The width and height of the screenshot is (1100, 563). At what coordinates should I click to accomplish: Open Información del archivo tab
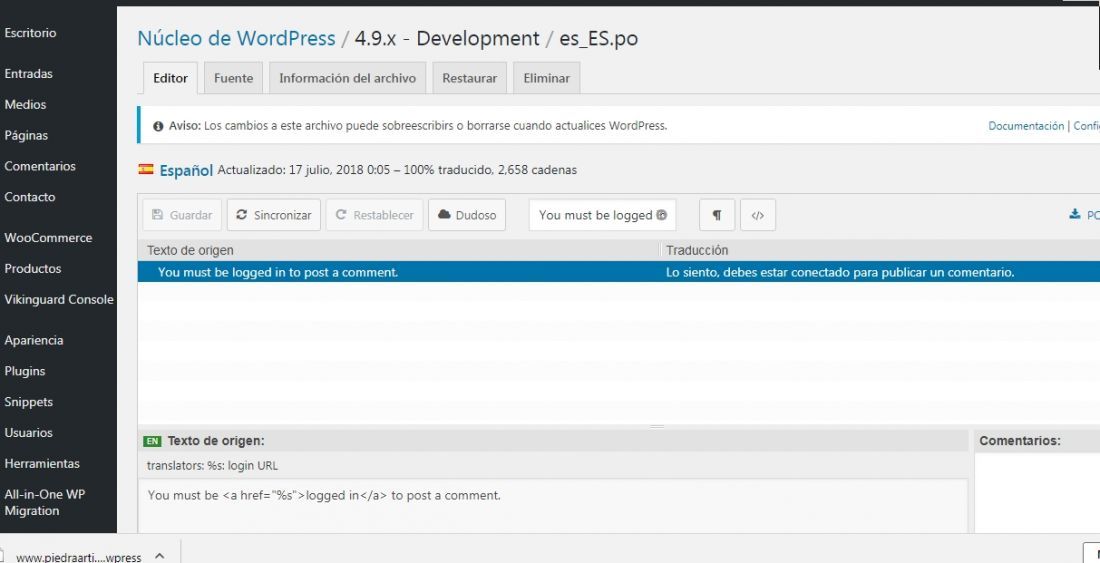347,78
